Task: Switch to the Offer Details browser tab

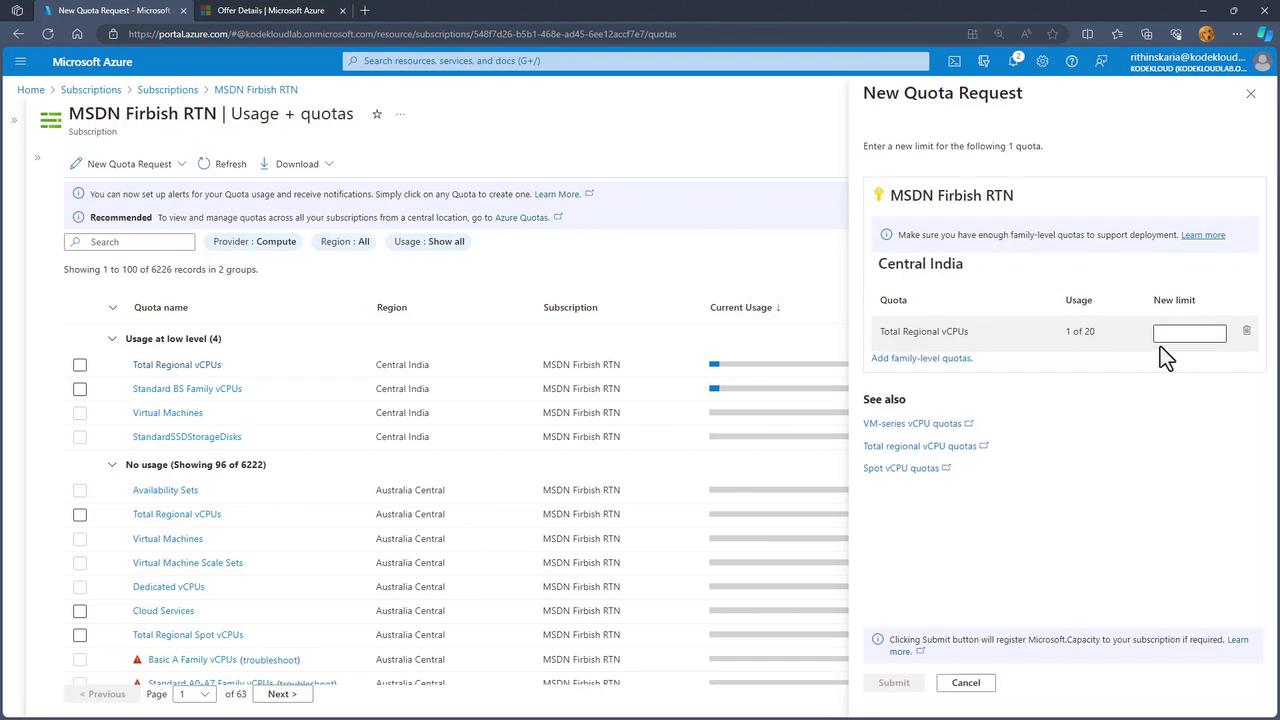Action: point(268,10)
